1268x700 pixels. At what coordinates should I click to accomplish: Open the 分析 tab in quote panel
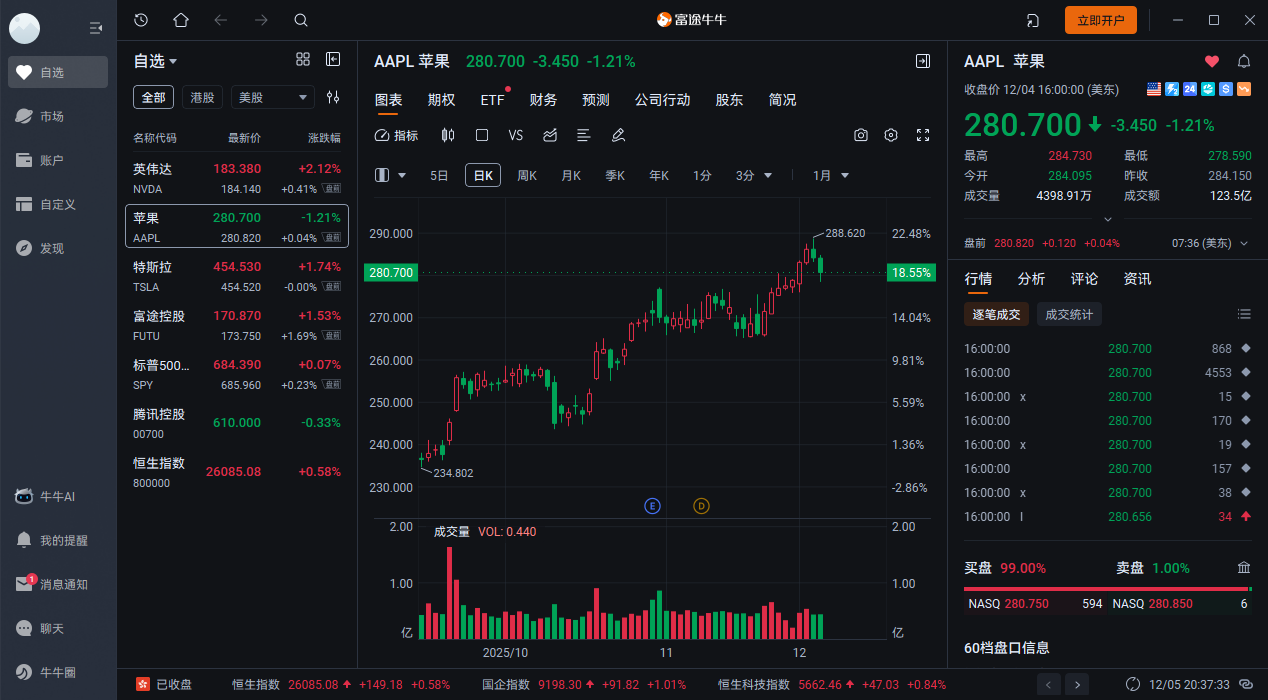pos(1031,279)
